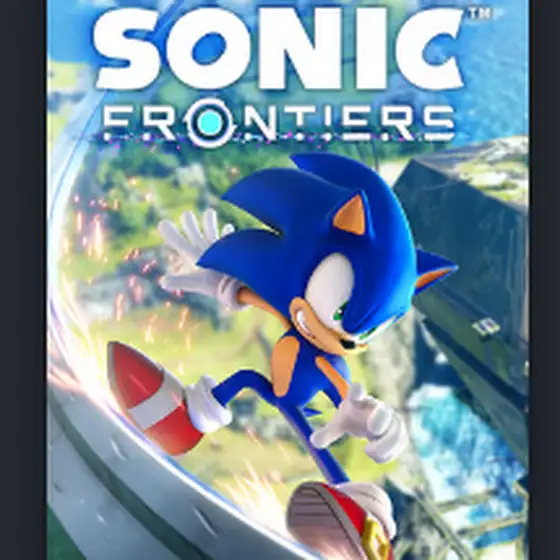Click the trademark TM symbol beside SONIC
The image size is (560, 560).
click(x=480, y=13)
